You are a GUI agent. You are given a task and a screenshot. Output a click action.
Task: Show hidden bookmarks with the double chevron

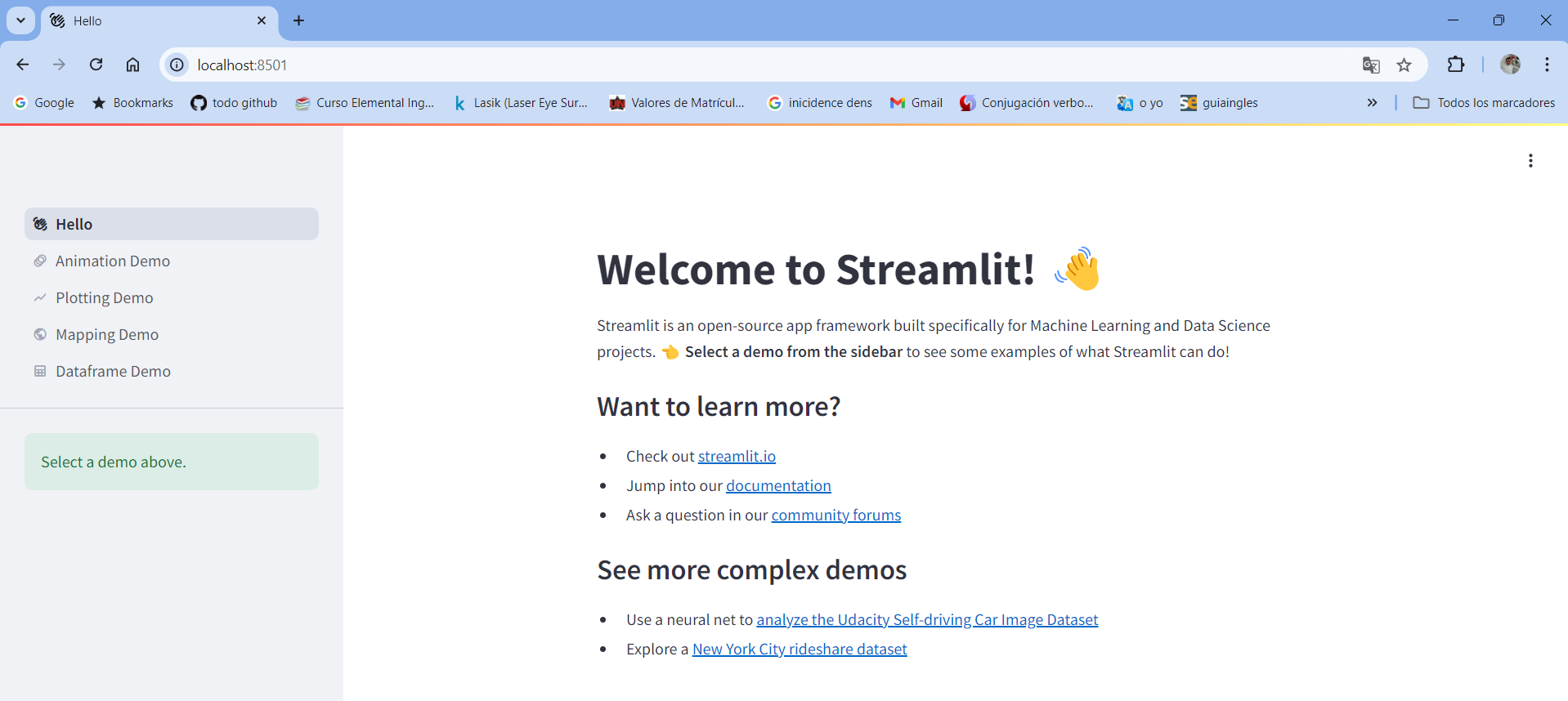pos(1372,103)
